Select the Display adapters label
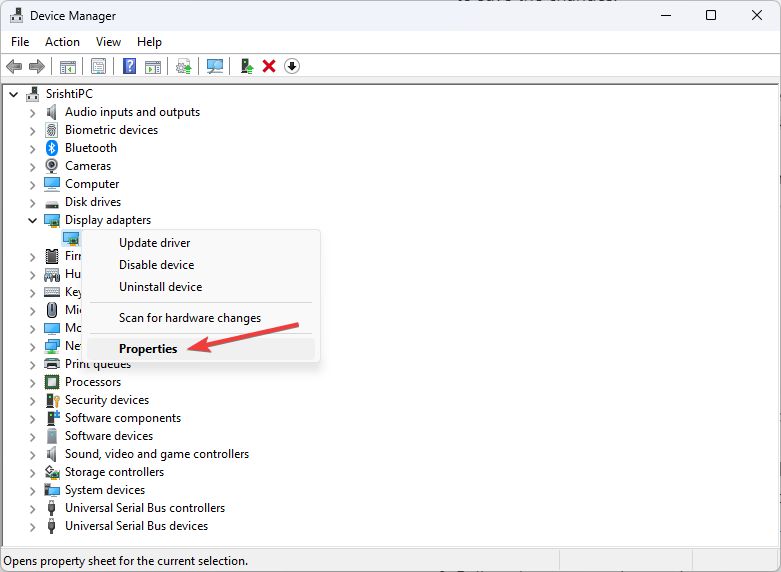This screenshot has width=781, height=572. point(108,220)
